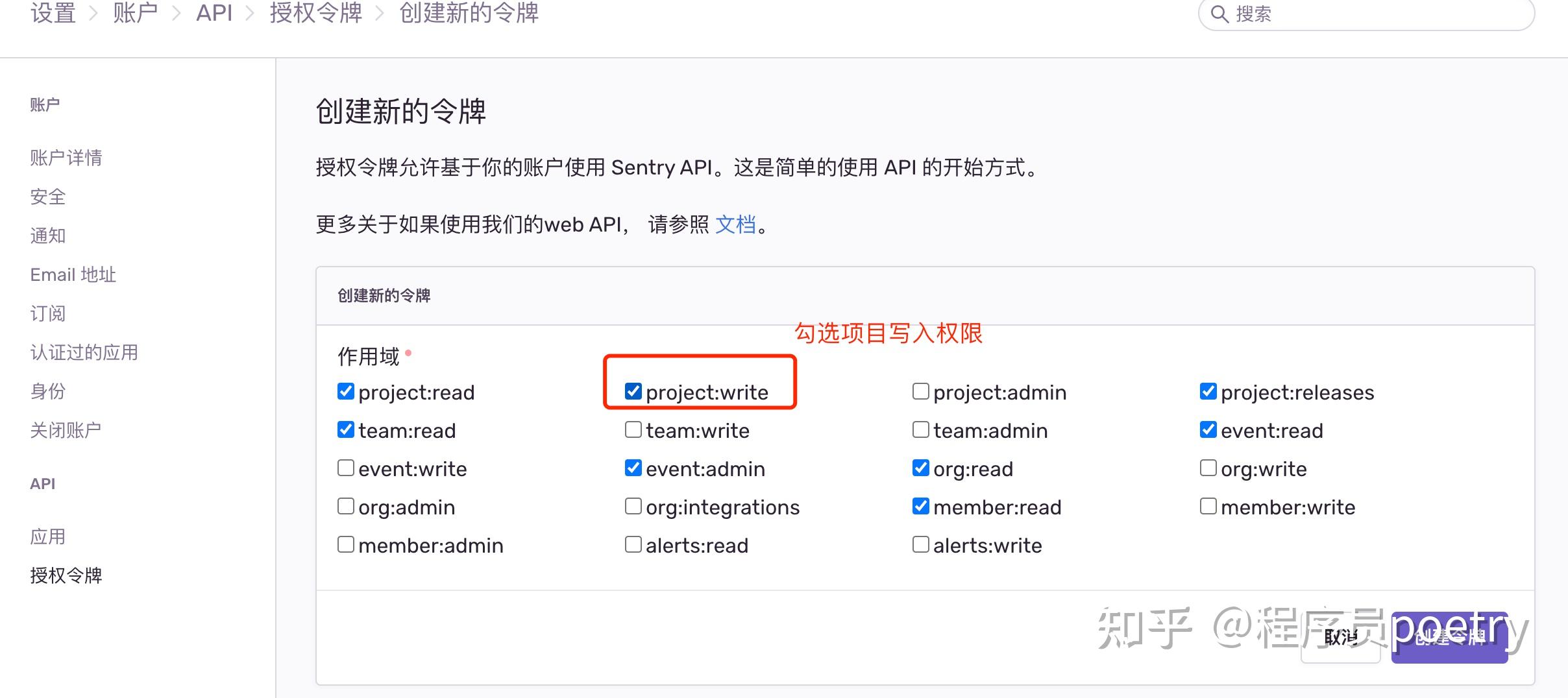Uncheck the org:read scope
Screen dimensions: 1568x698
[x=920, y=467]
